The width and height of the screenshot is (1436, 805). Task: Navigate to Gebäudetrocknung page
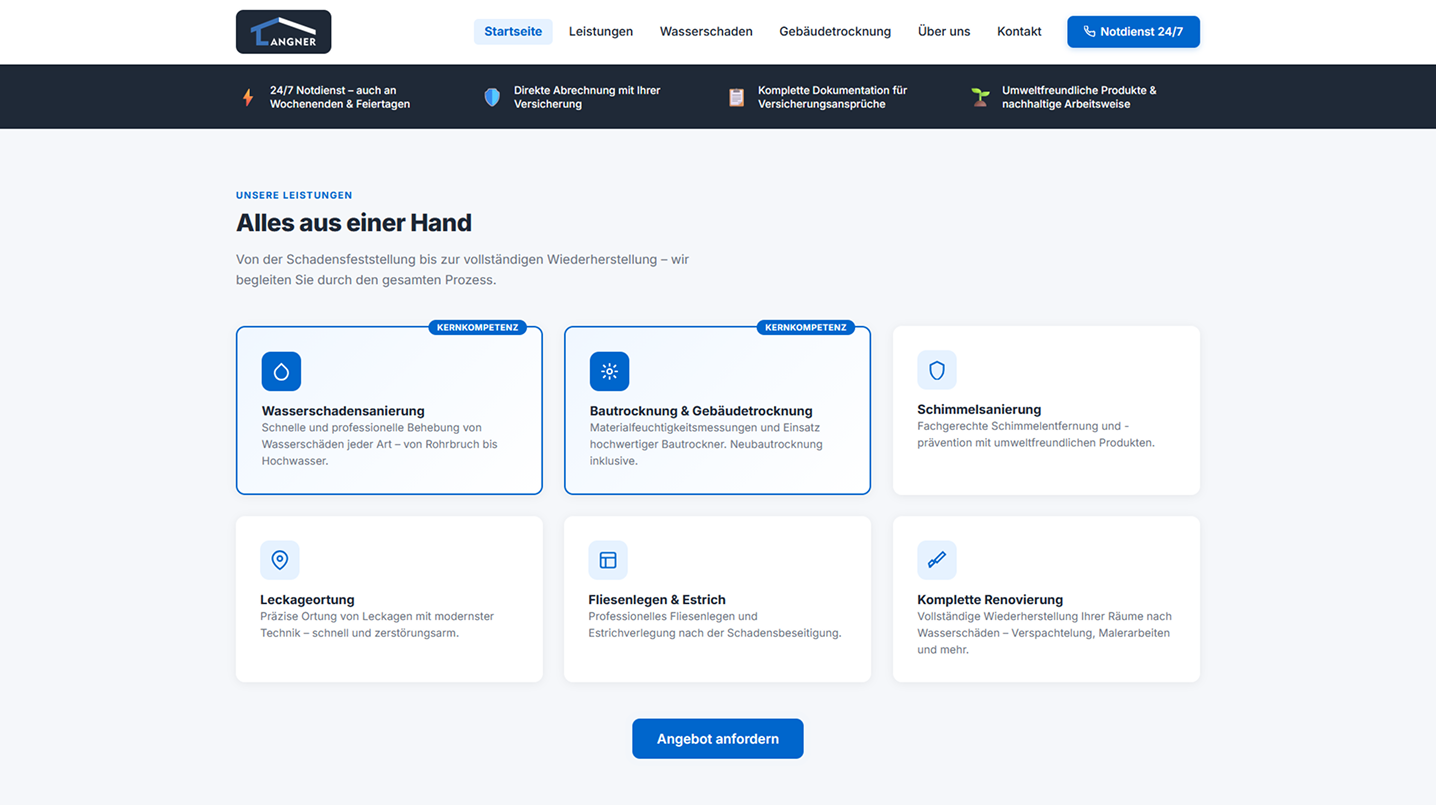[x=835, y=32]
